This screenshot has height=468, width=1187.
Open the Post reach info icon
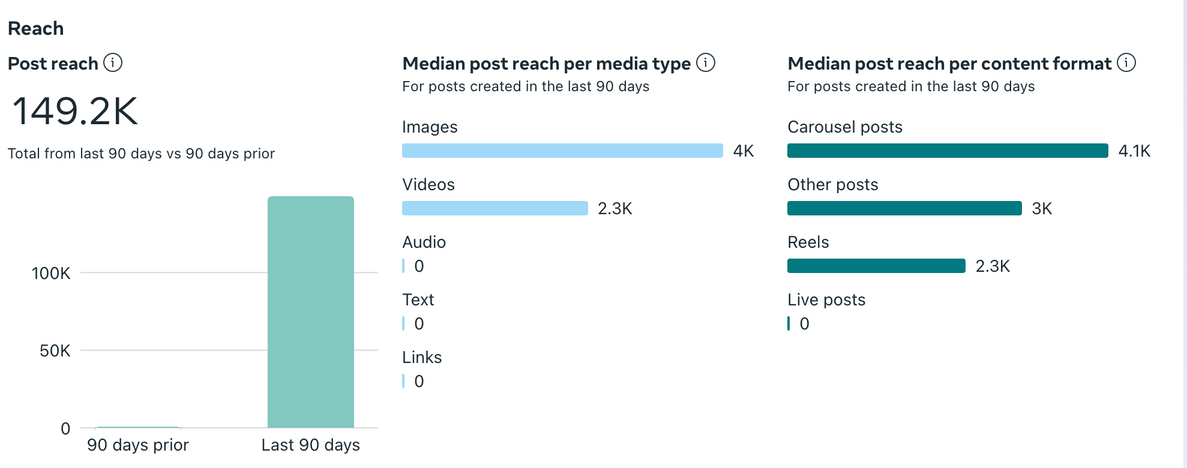click(113, 64)
